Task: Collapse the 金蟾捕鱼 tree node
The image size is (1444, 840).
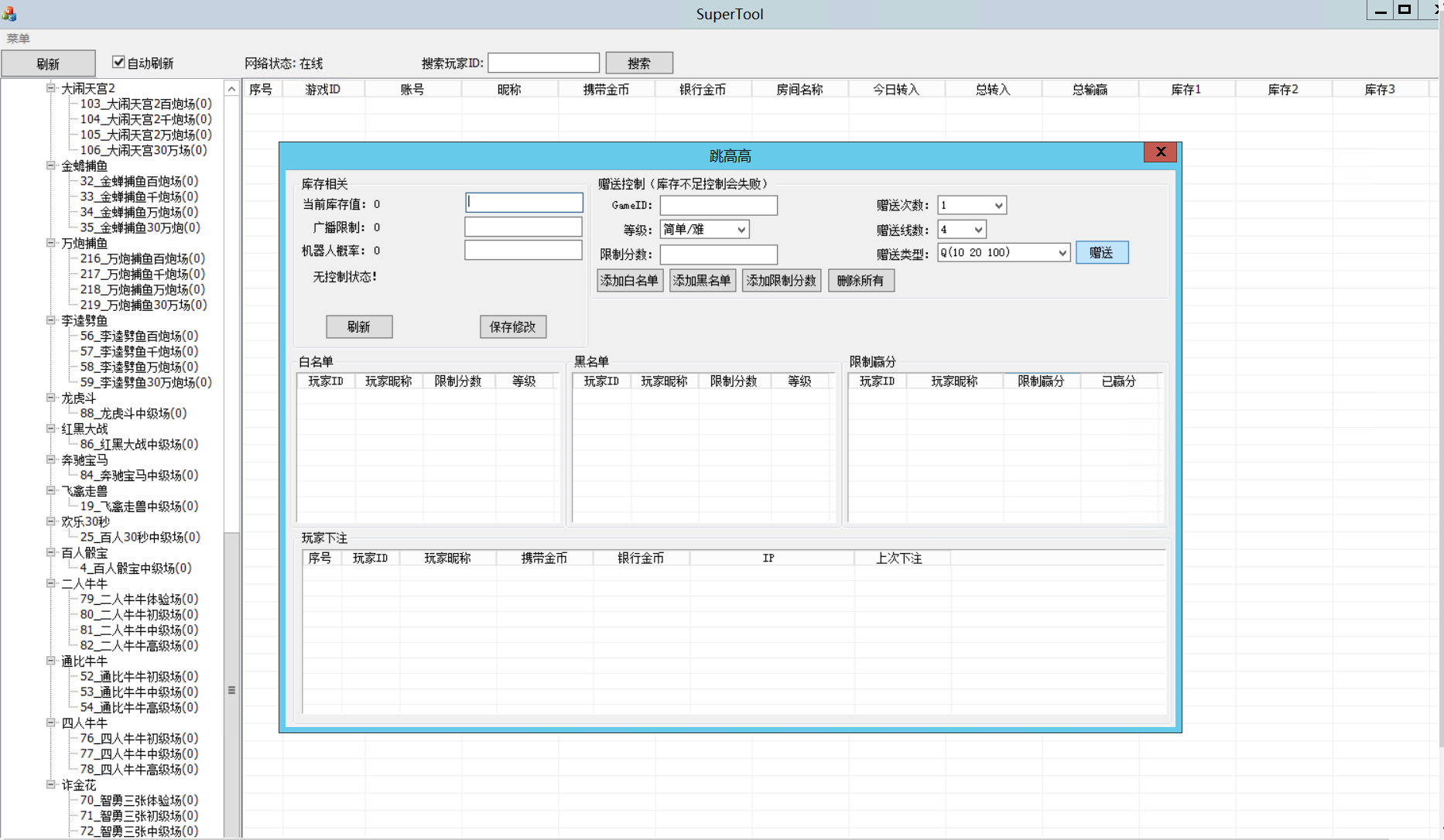Action: pos(51,166)
